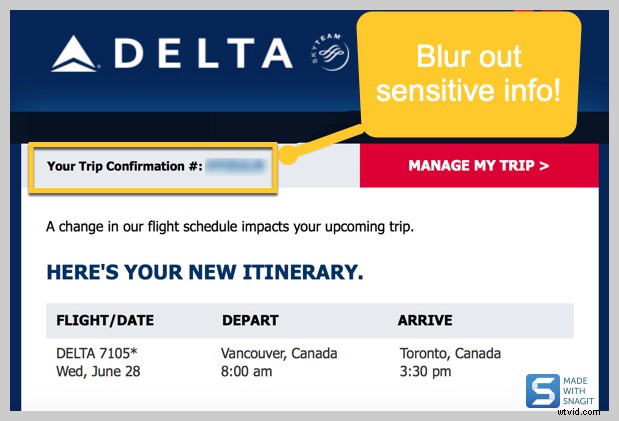Click the Vancouver, Canada departure city
Image resolution: width=619 pixels, height=421 pixels.
coord(279,354)
